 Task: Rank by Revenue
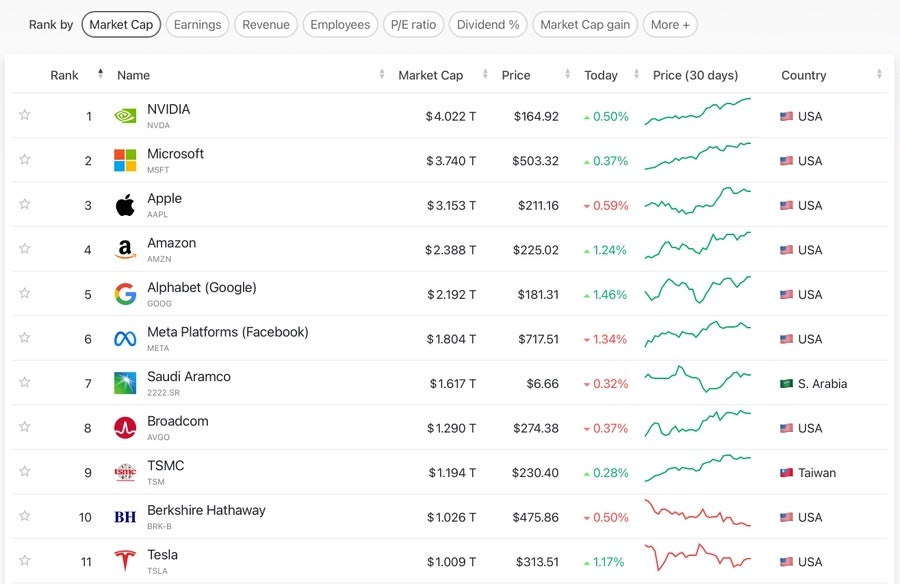pyautogui.click(x=266, y=25)
